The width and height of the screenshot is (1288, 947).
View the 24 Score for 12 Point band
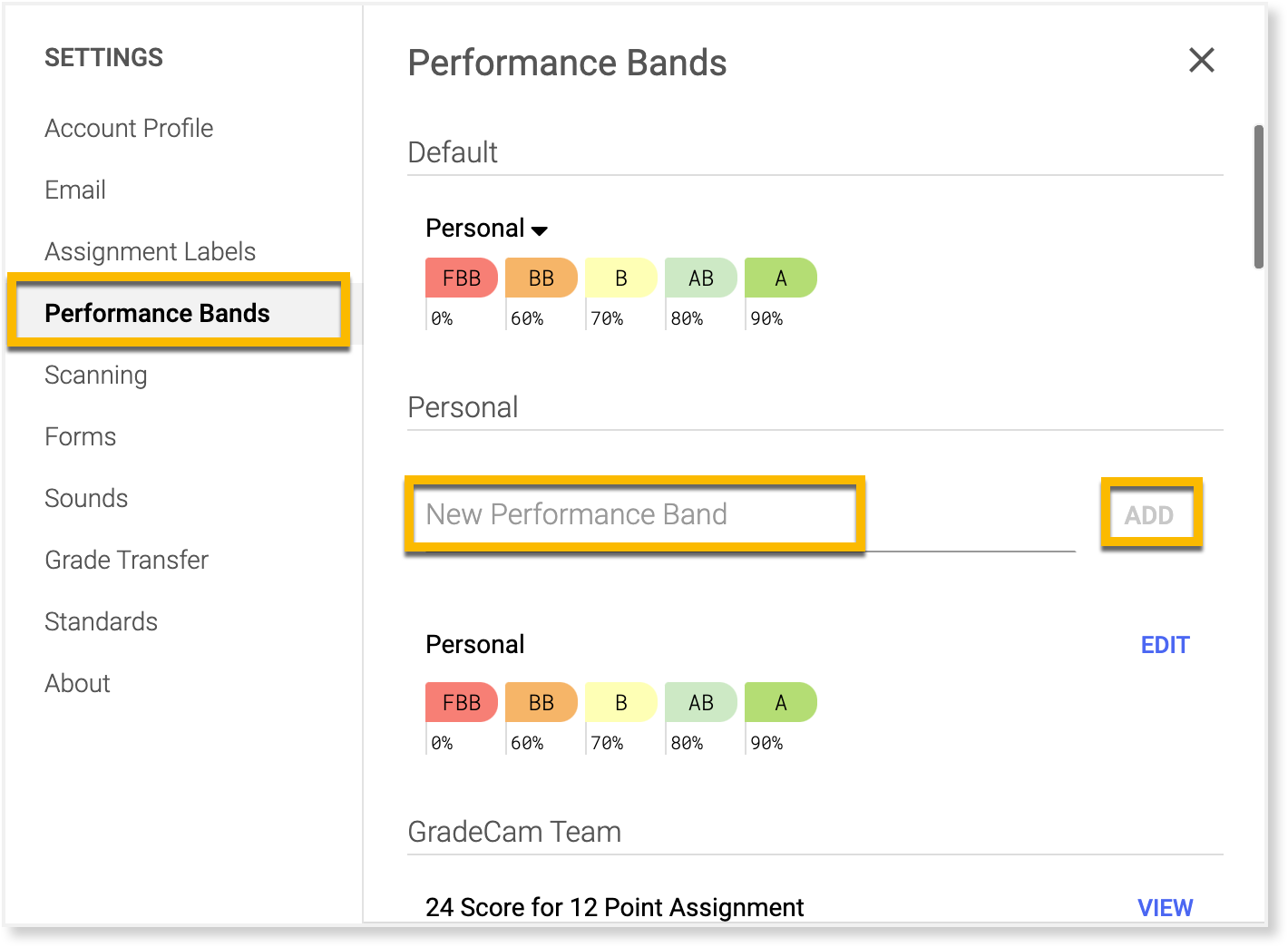click(x=1165, y=908)
